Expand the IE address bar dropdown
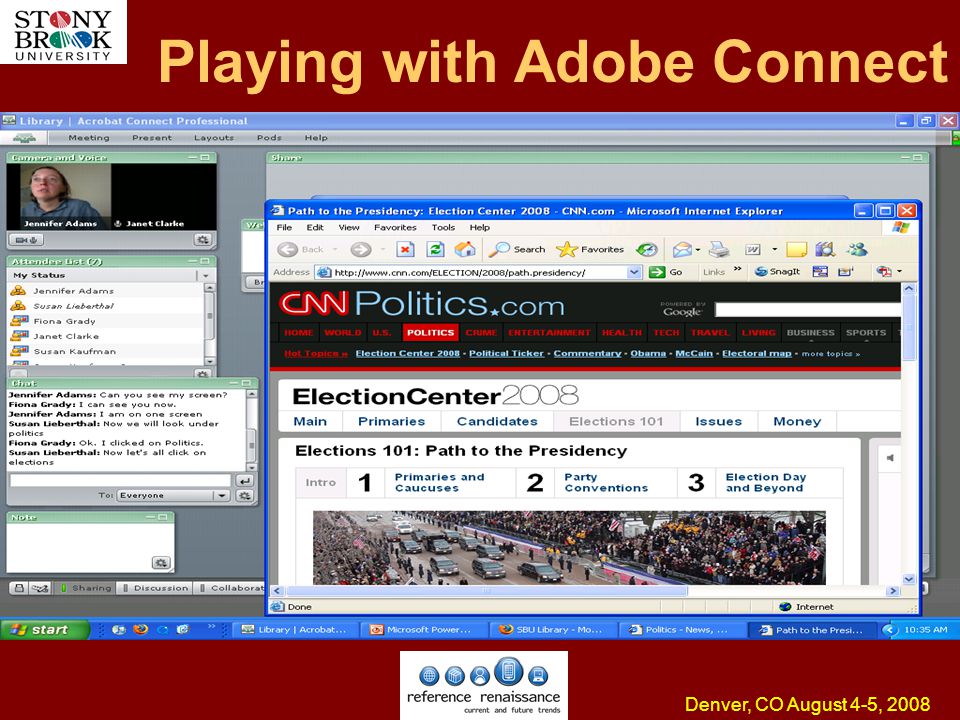Image resolution: width=960 pixels, height=720 pixels. click(x=634, y=272)
